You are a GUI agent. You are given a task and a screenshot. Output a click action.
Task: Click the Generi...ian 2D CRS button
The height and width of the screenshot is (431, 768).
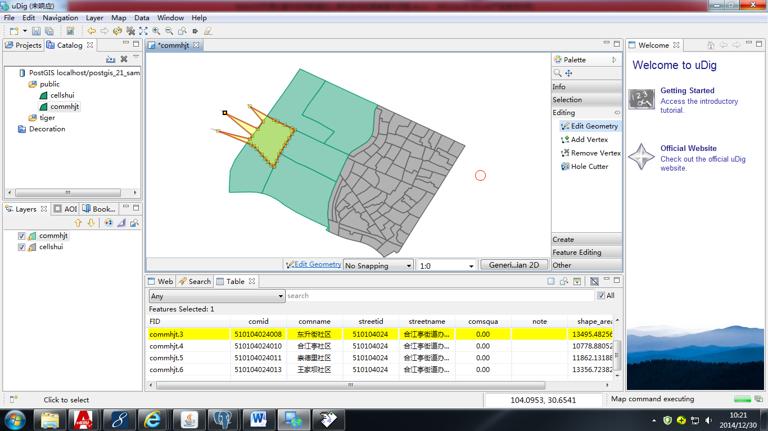tap(514, 265)
